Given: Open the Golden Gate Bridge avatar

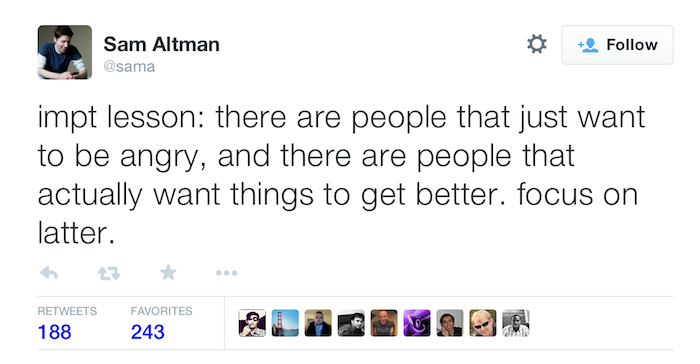Looking at the screenshot, I should click(285, 323).
